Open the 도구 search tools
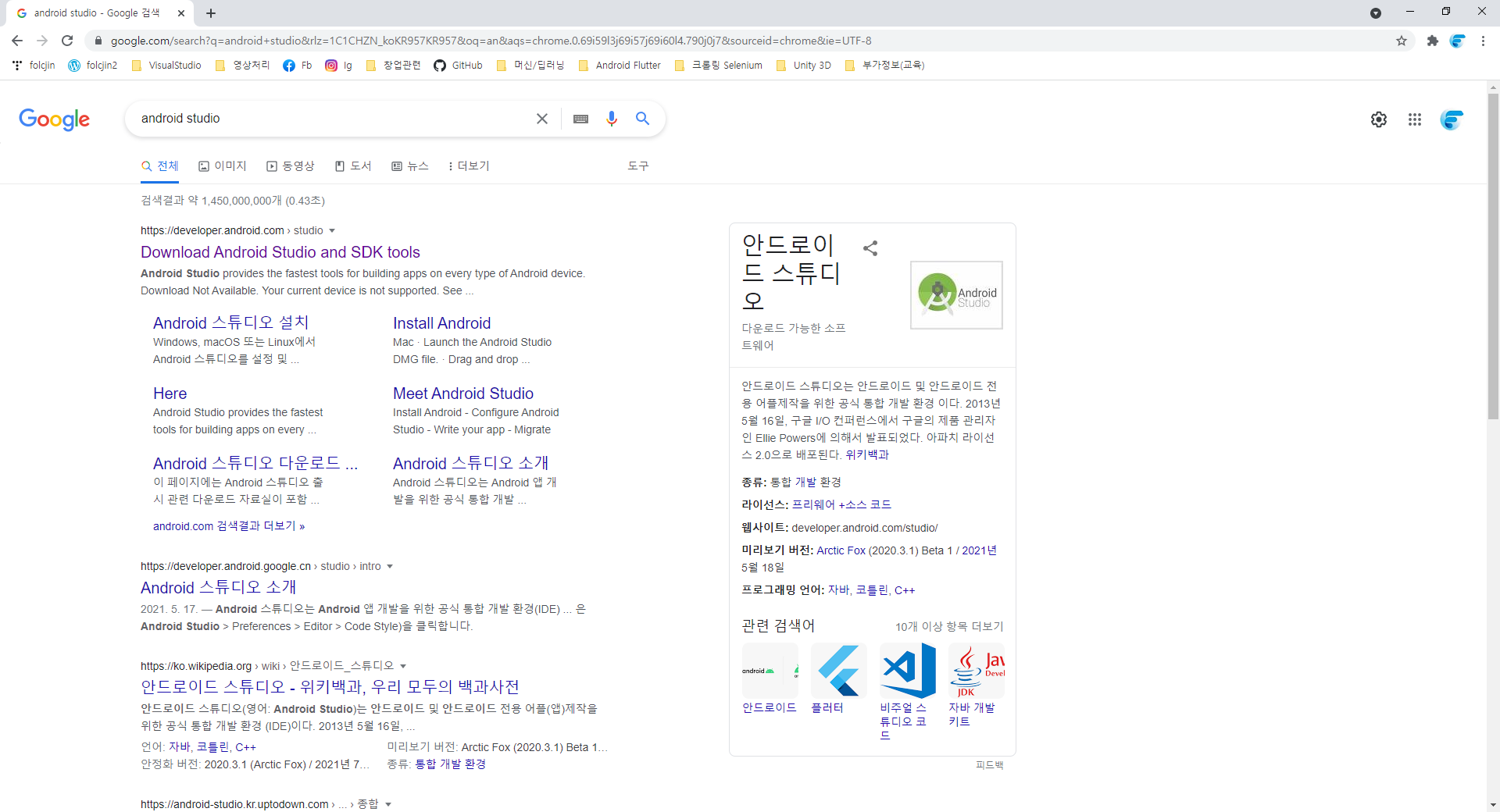 pyautogui.click(x=638, y=166)
